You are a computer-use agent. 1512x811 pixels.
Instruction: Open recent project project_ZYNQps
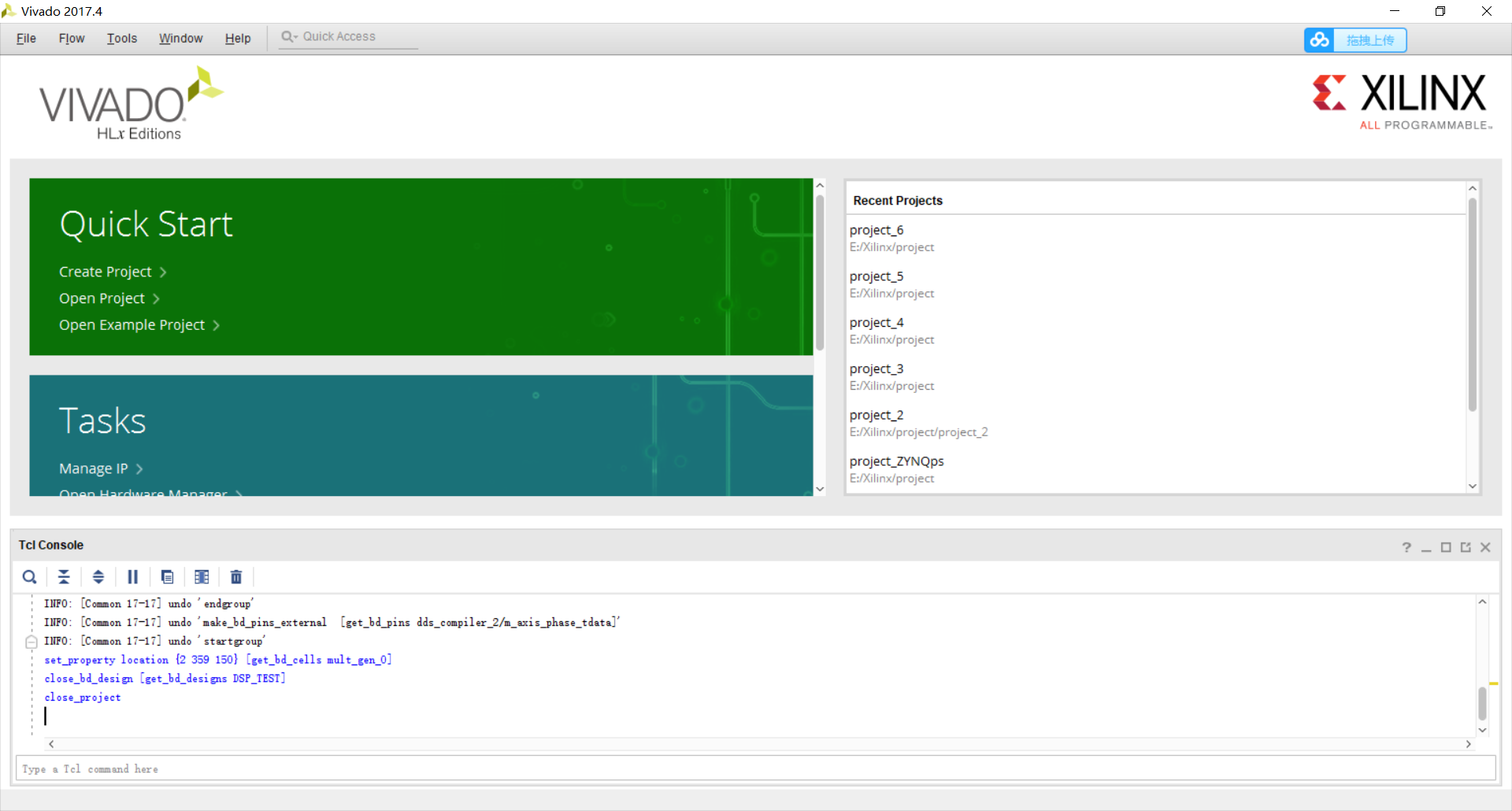(897, 461)
